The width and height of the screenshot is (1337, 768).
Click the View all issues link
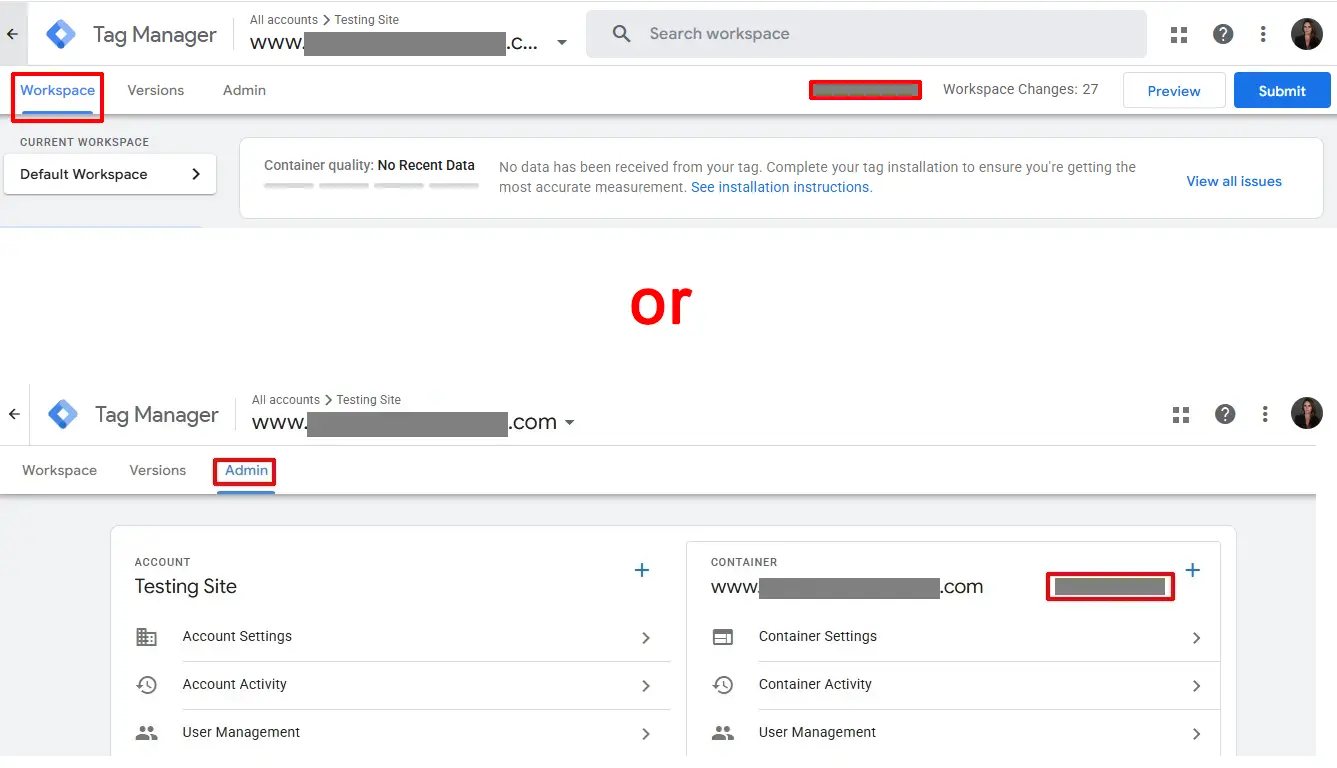point(1234,181)
